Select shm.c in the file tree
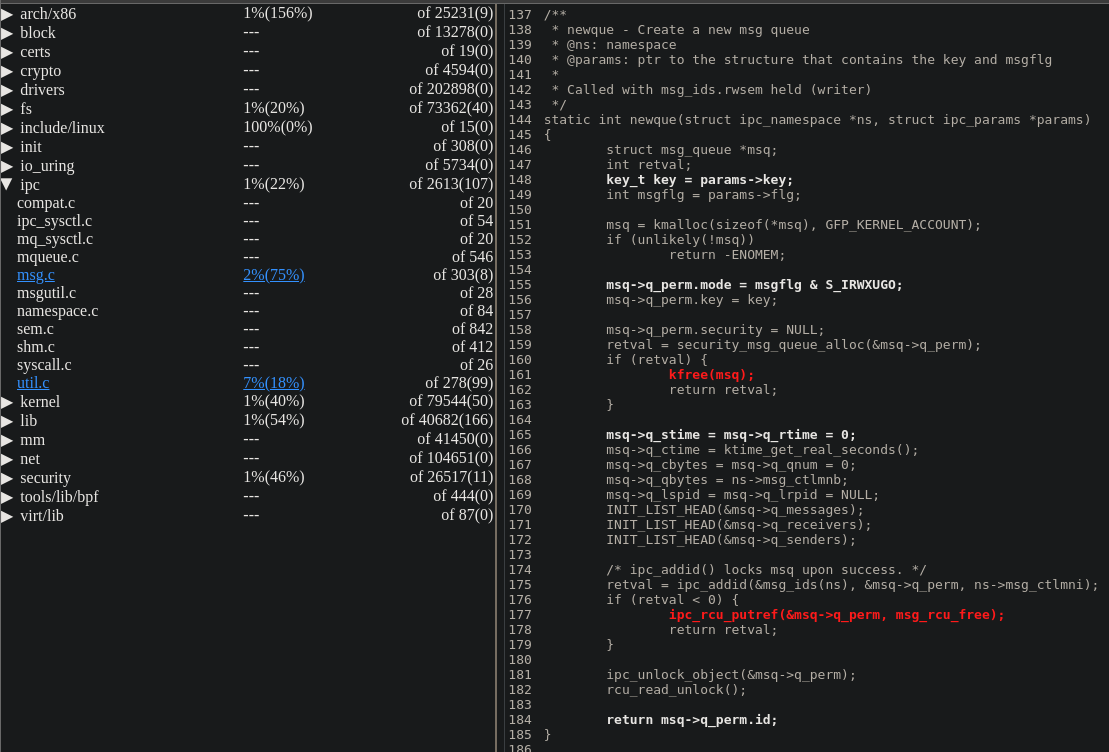The height and width of the screenshot is (752, 1109). point(36,347)
